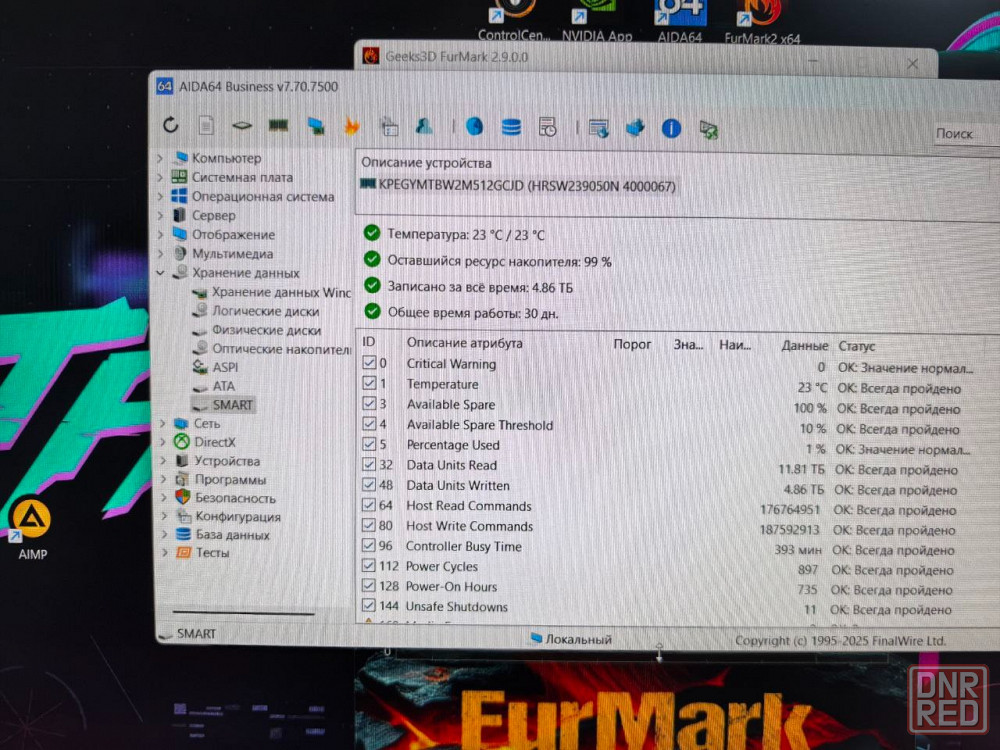Open the Report page icon in toolbar
The image size is (1000, 750).
[206, 125]
